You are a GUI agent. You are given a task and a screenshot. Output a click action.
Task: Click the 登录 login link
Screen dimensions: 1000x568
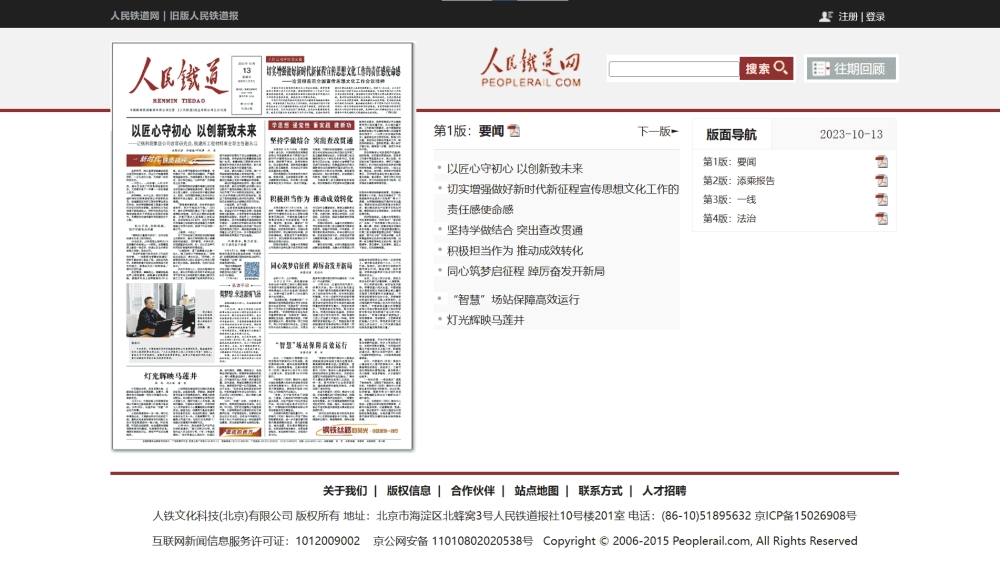875,17
